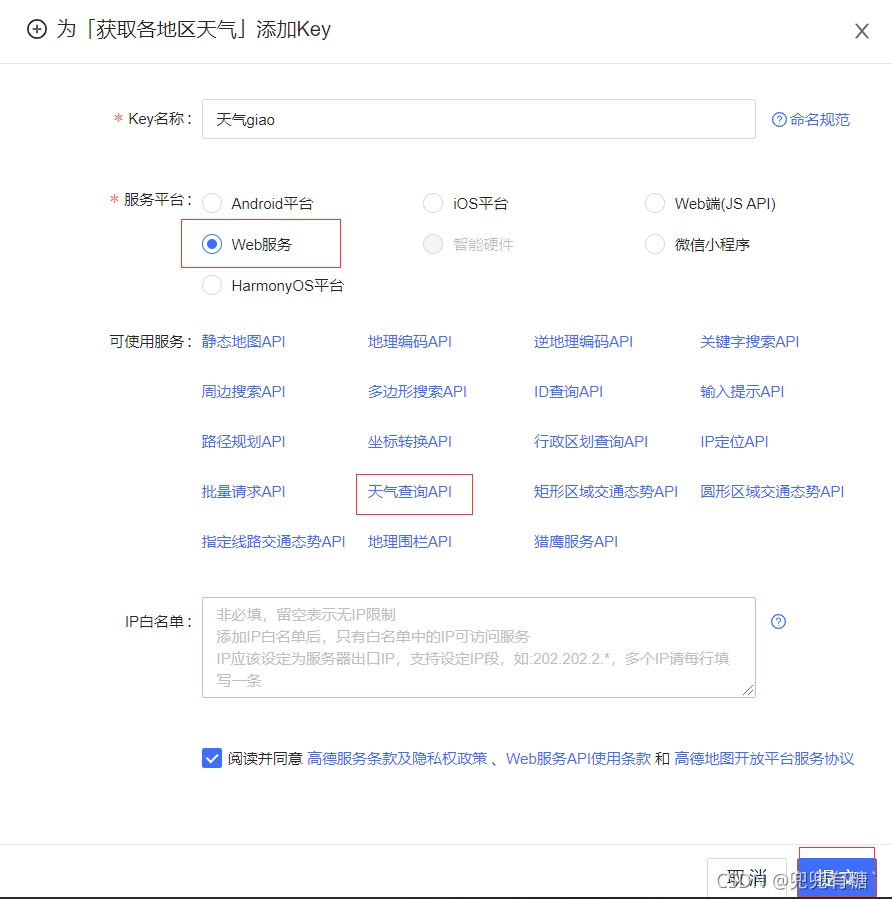
Task: Open the 输入提示API link
Action: pos(742,392)
